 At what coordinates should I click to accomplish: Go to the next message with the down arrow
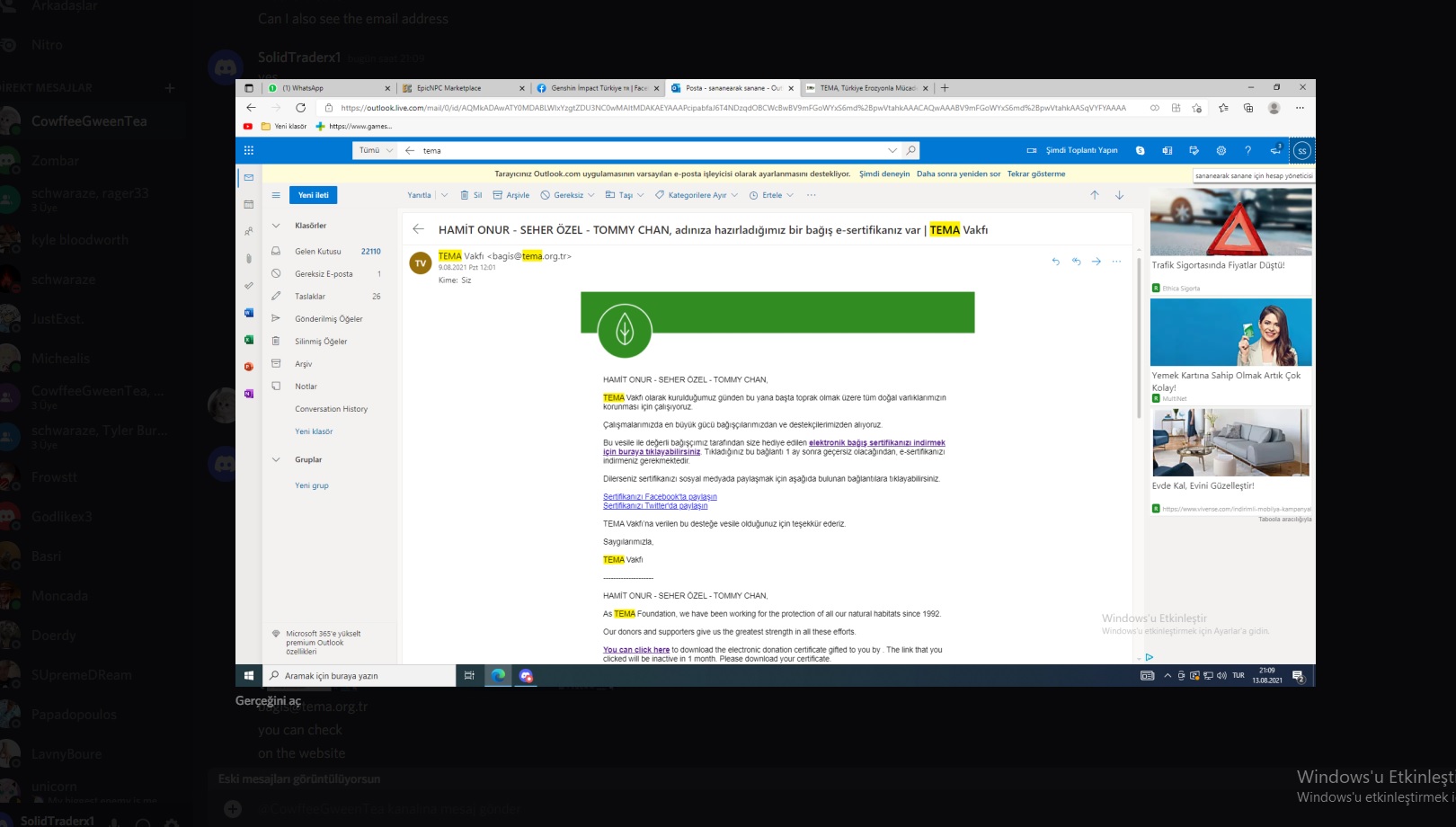1119,195
